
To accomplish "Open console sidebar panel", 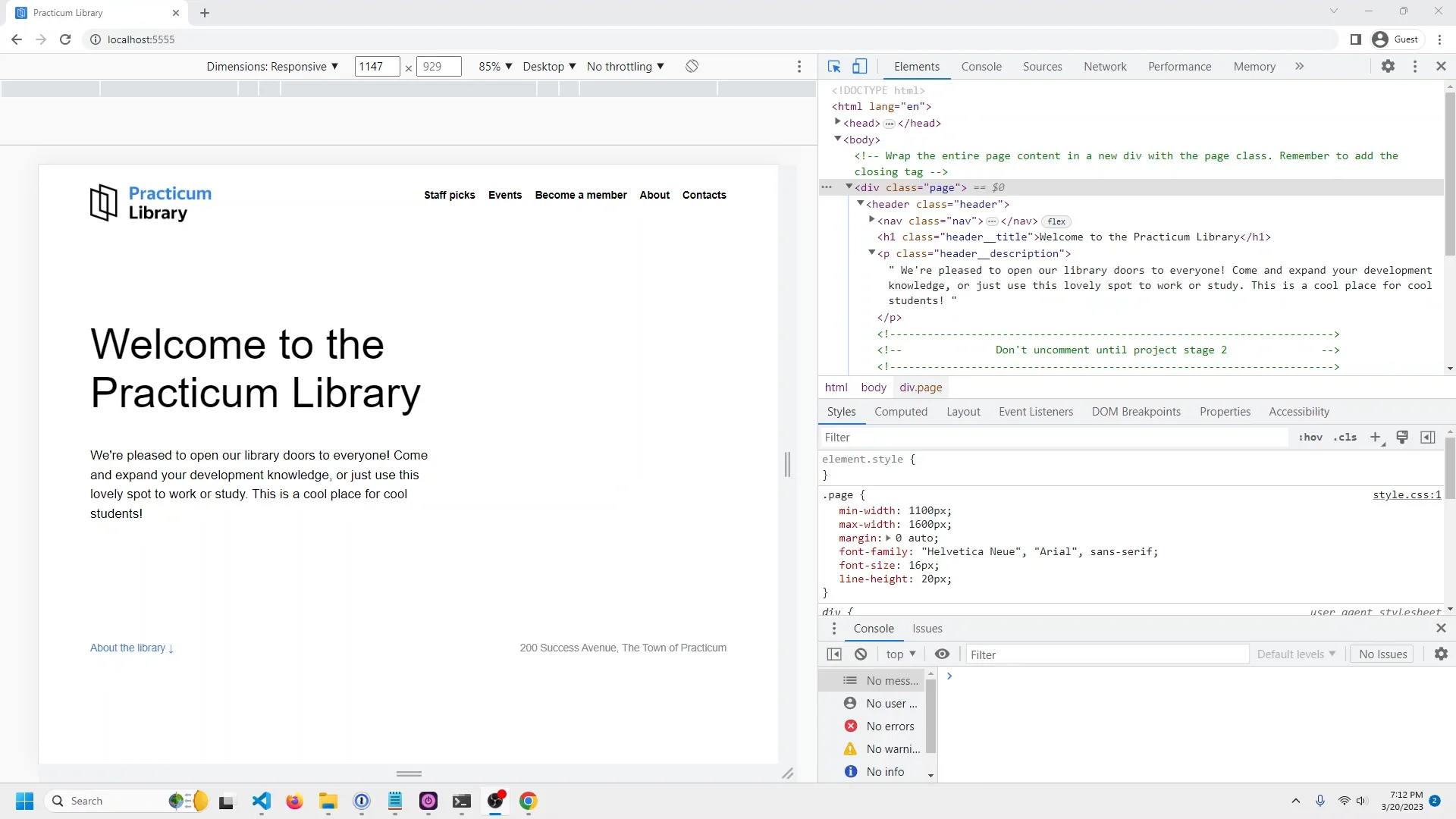I will point(834,654).
